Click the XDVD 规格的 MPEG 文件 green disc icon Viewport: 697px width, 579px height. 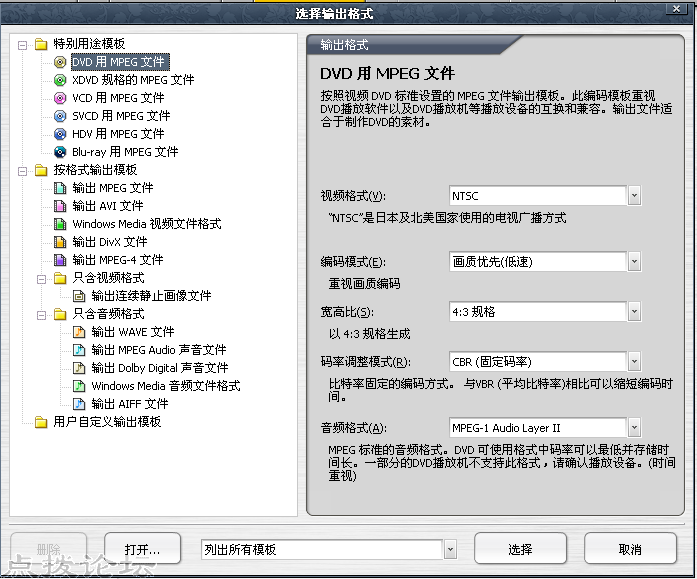pyautogui.click(x=60, y=80)
